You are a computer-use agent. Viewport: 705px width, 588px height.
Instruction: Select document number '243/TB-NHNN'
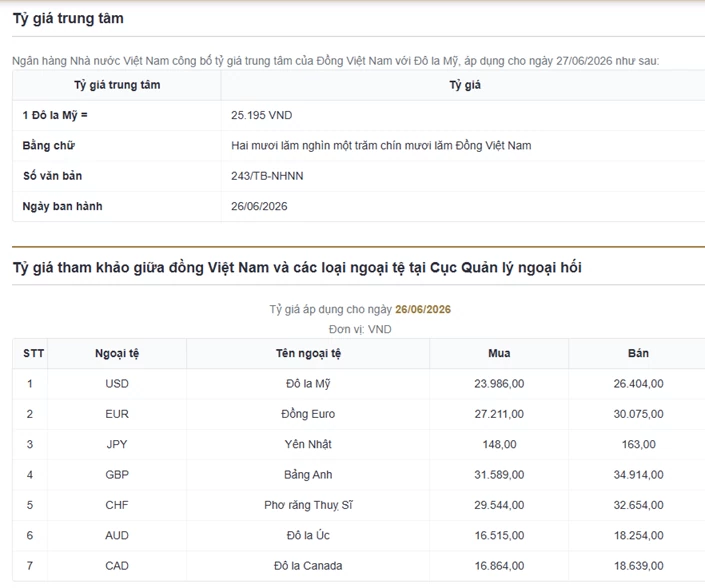click(267, 176)
